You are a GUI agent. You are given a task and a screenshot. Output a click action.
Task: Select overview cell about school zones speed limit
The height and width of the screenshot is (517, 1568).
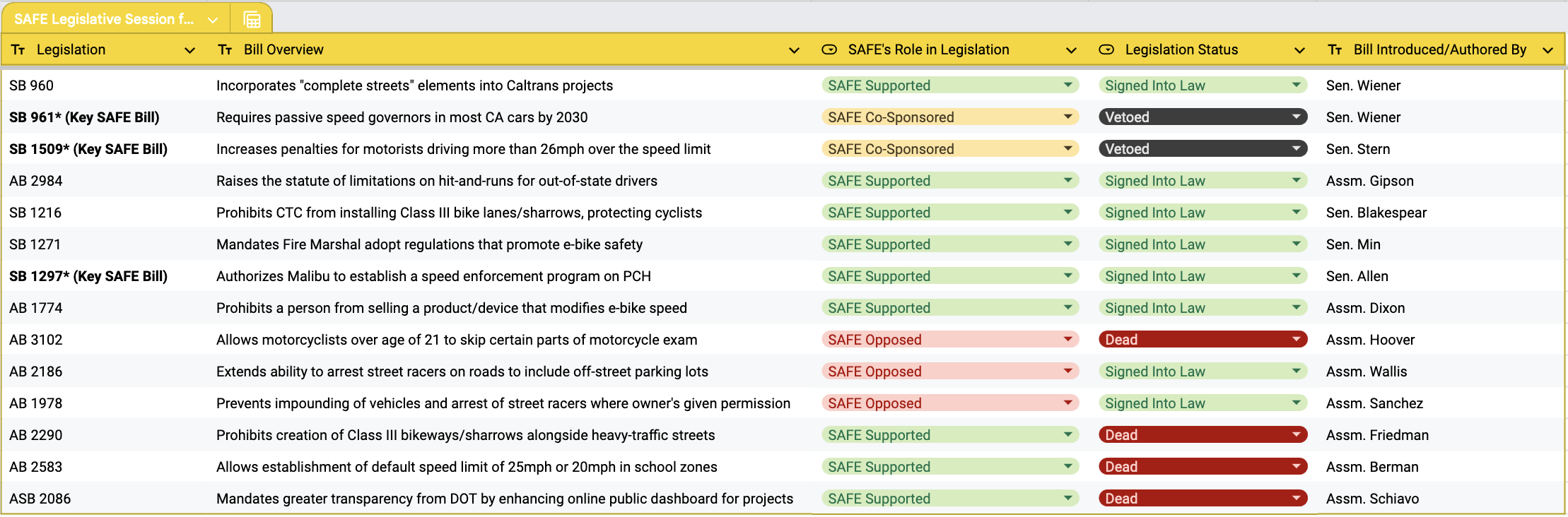click(x=509, y=467)
